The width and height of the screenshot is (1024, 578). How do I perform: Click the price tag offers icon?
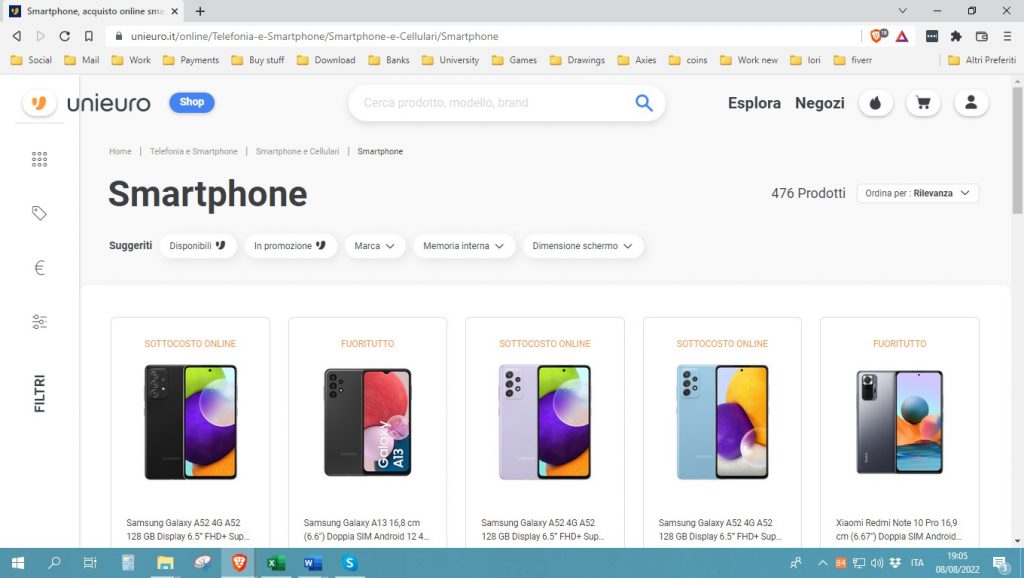[39, 213]
